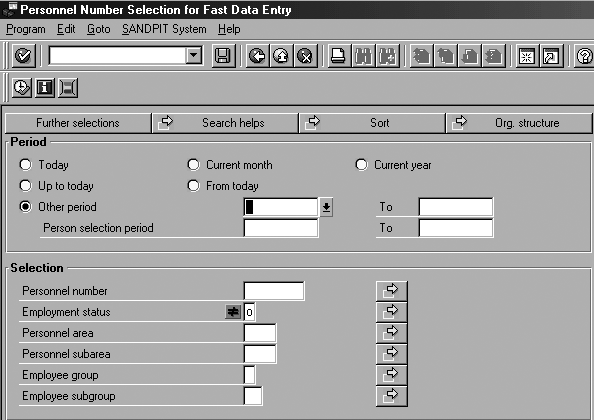Click the Save diskette icon
The width and height of the screenshot is (594, 420).
pyautogui.click(x=223, y=56)
